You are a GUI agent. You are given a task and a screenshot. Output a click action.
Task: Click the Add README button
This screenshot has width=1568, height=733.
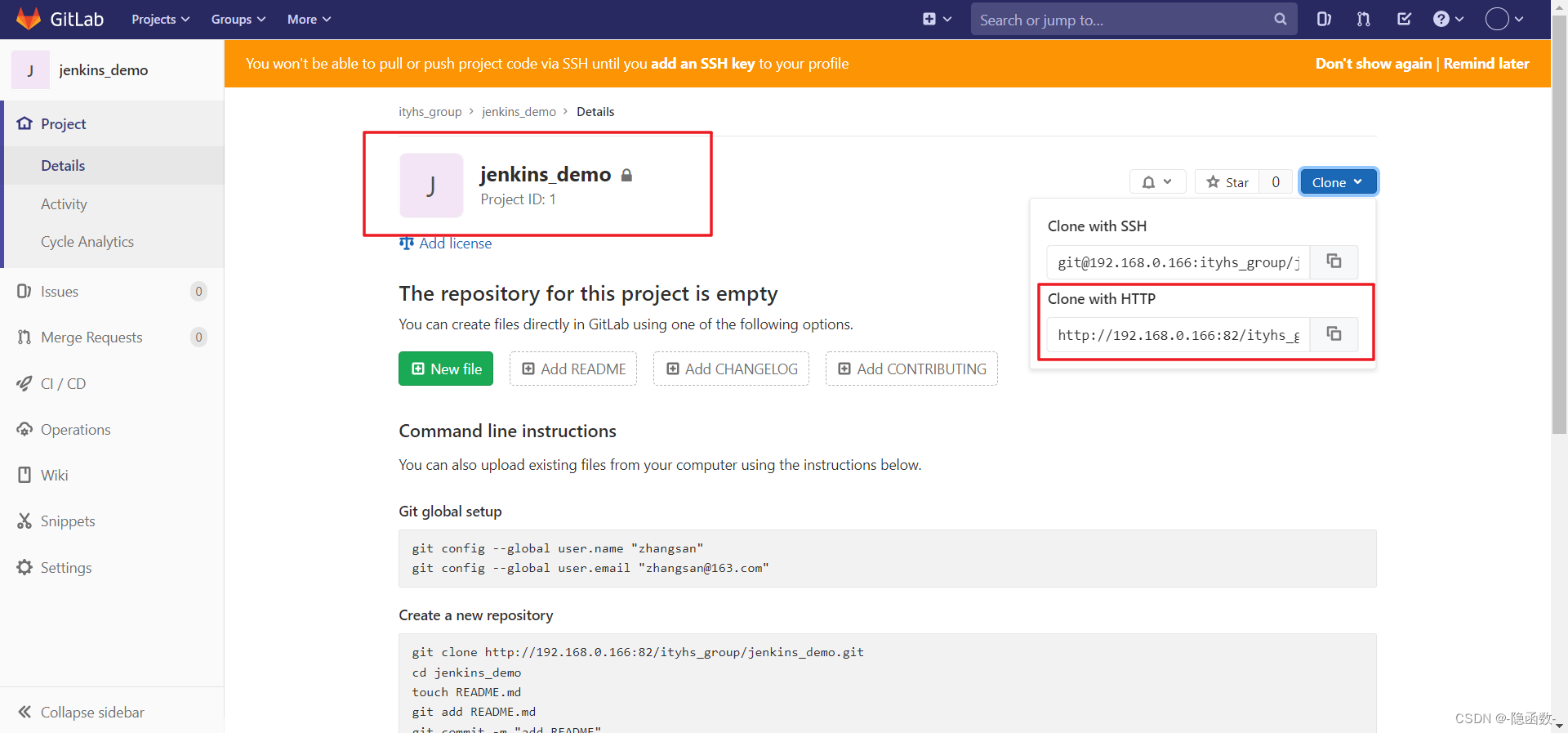573,369
